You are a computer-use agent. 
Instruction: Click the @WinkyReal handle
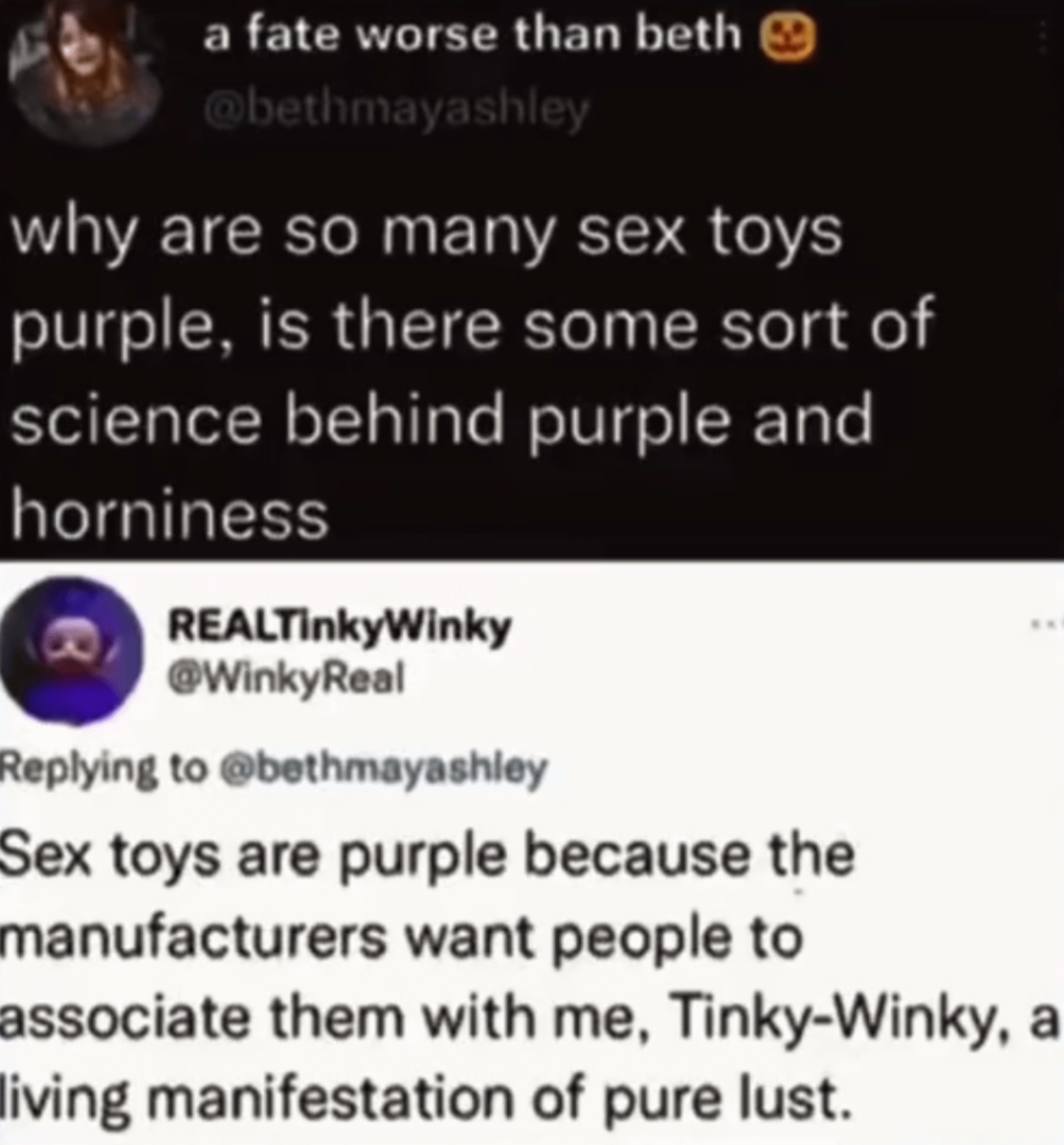[286, 679]
